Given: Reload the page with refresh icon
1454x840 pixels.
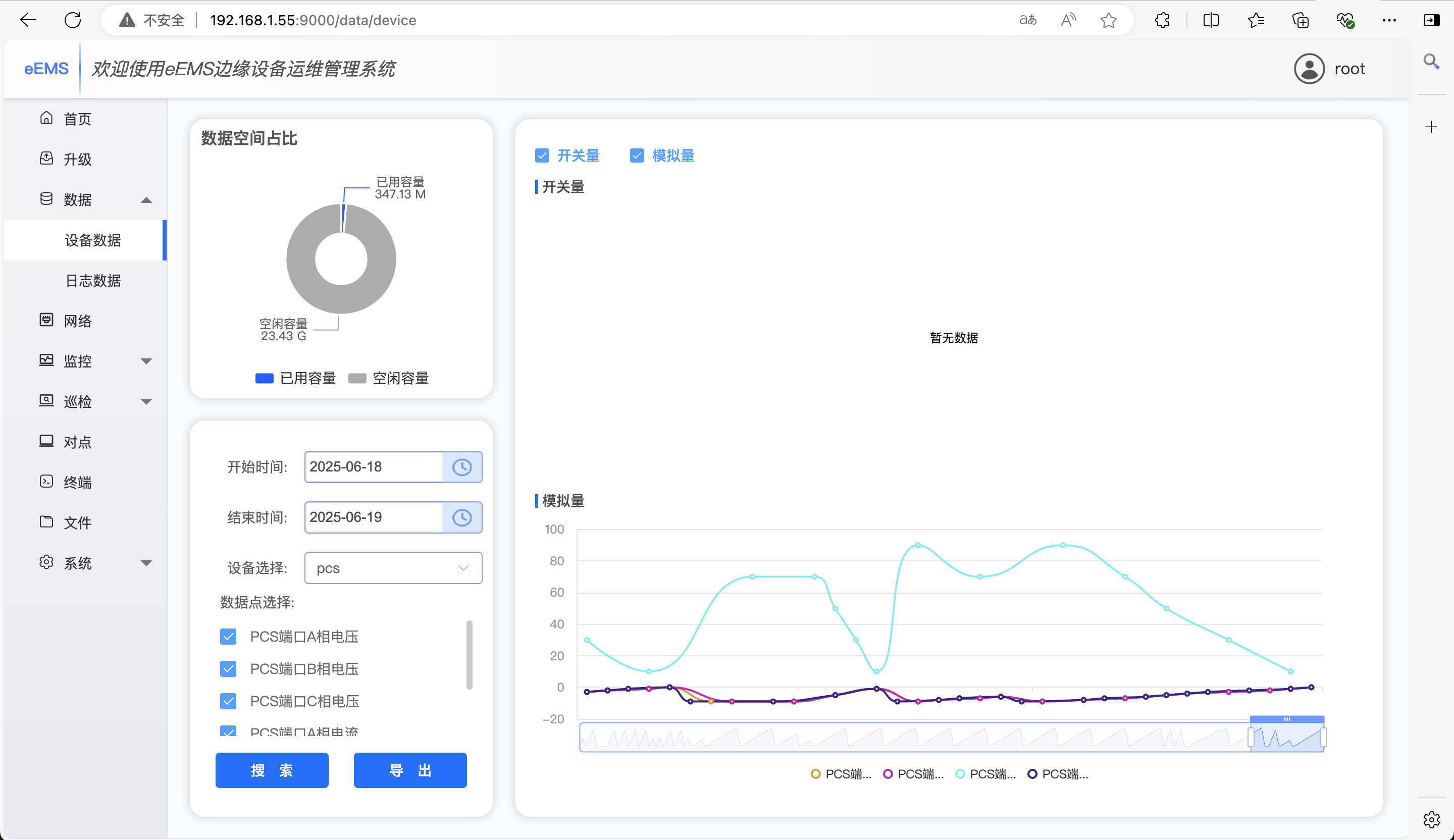Looking at the screenshot, I should 73,20.
